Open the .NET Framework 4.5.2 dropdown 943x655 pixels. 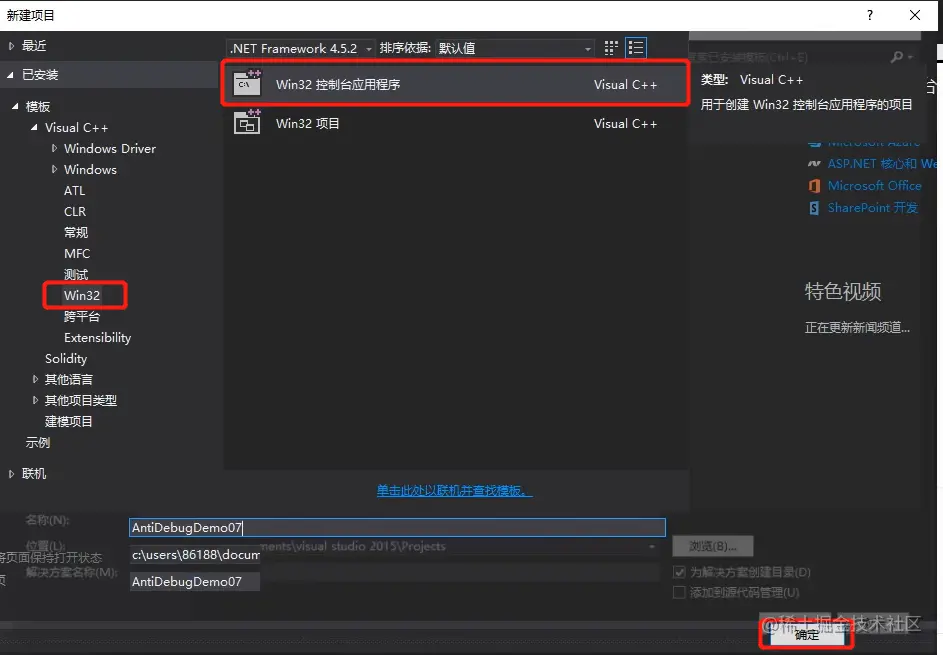click(x=301, y=48)
